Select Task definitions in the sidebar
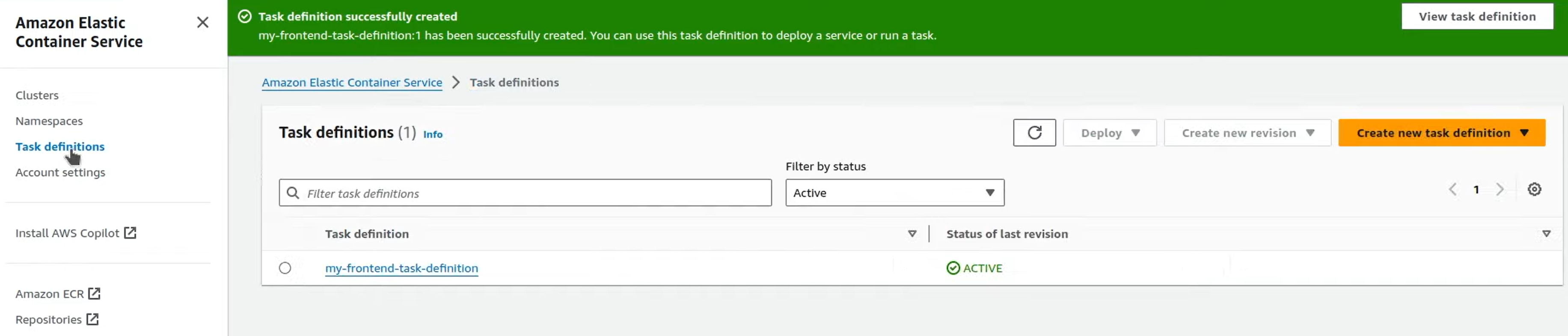The width and height of the screenshot is (1568, 336). click(x=60, y=147)
